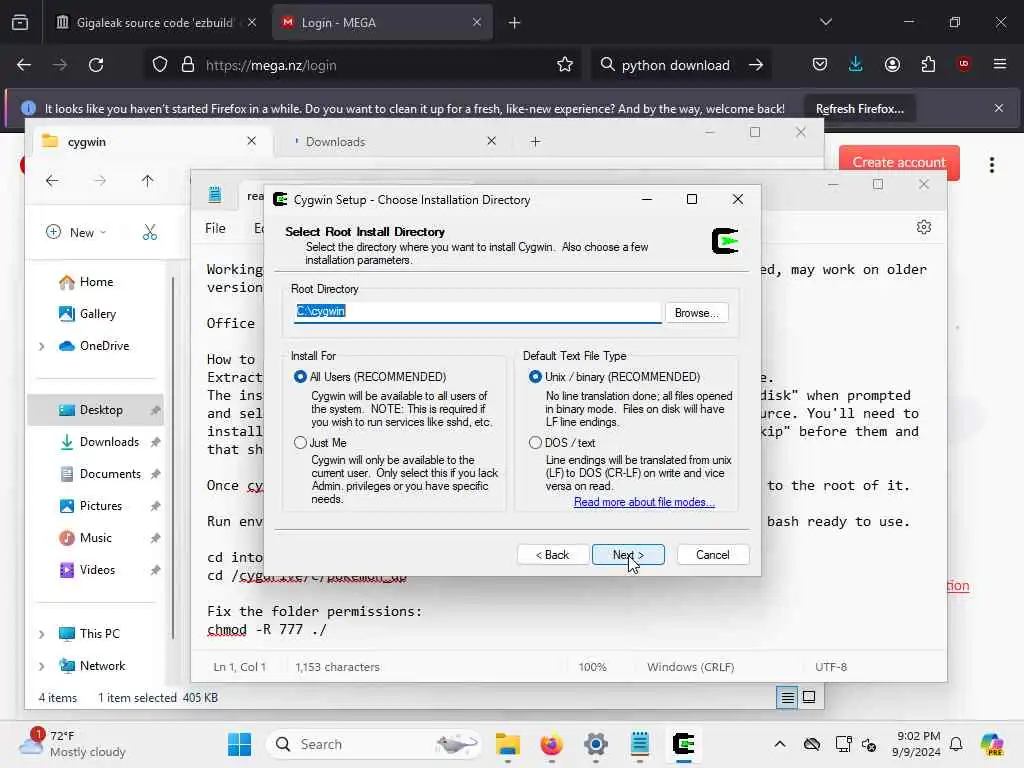This screenshot has height=768, width=1024.
Task: Open Notepad zoom 100% status item
Action: pyautogui.click(x=592, y=667)
